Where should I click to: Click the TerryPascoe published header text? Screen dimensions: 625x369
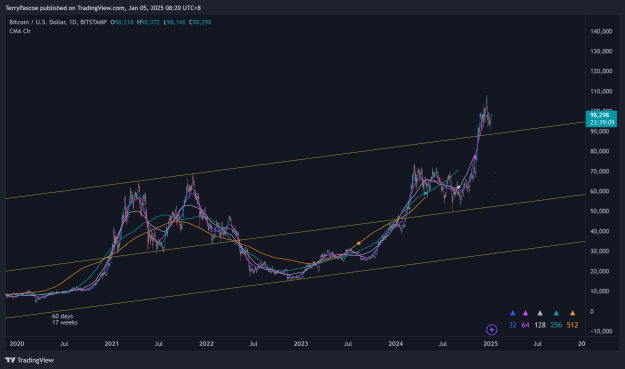103,8
